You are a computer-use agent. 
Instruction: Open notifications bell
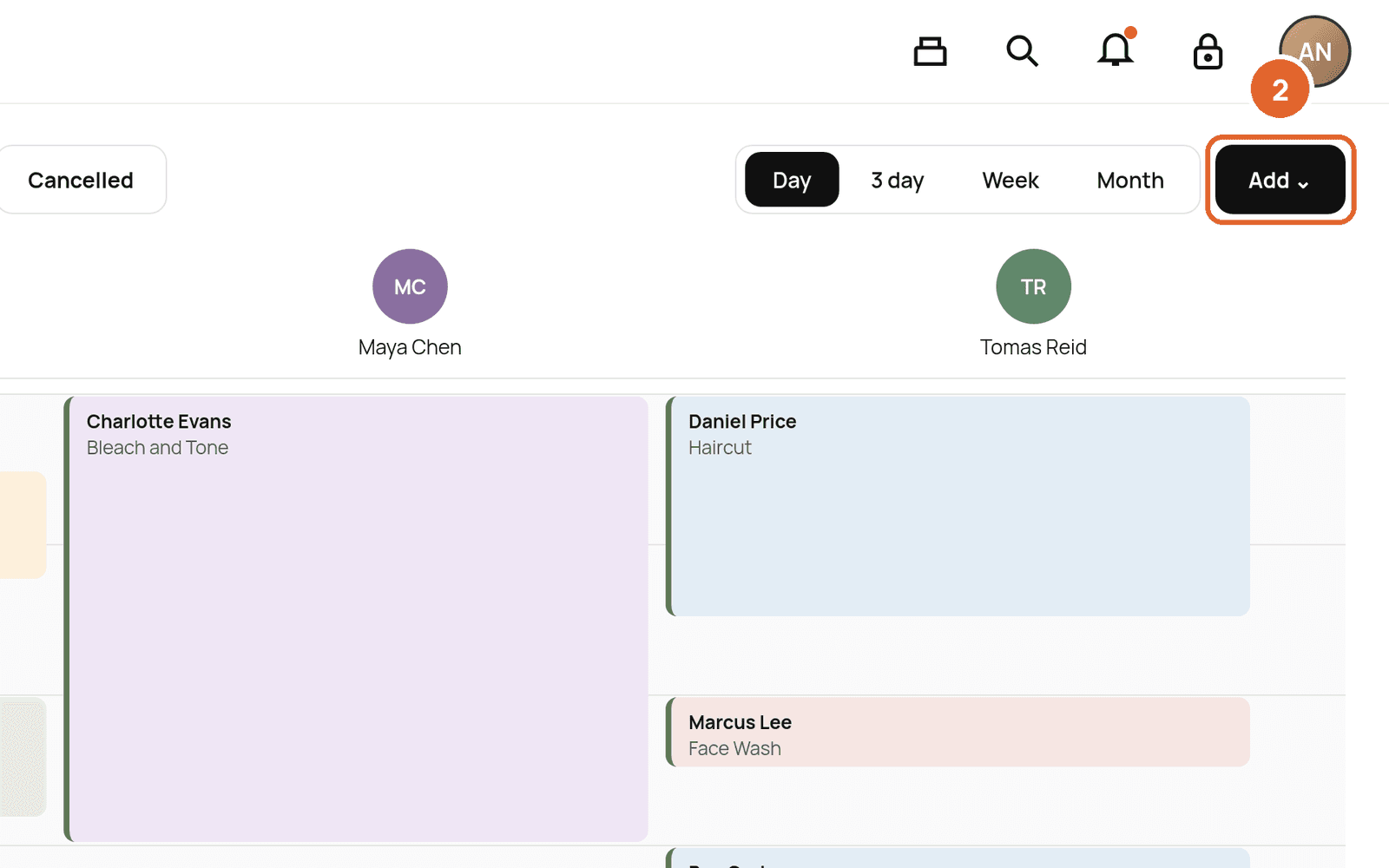pyautogui.click(x=1116, y=49)
